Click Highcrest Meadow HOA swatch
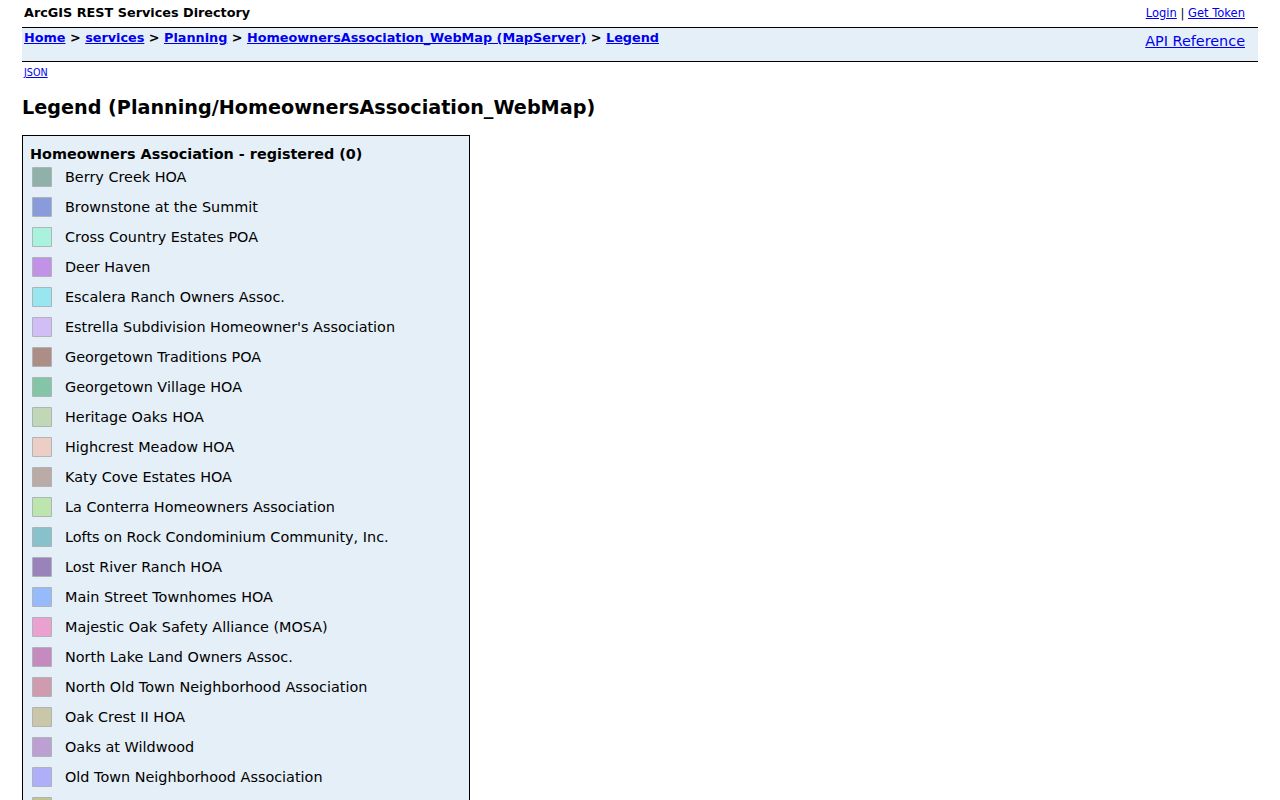Image resolution: width=1280 pixels, height=800 pixels. tap(42, 447)
